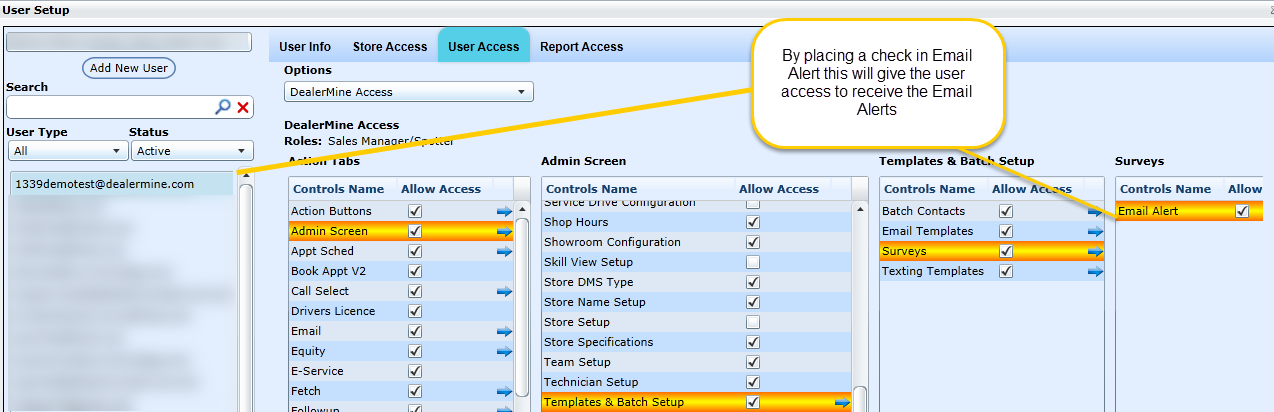The width and height of the screenshot is (1274, 412).
Task: Click blue arrow beside Templates & Batch Setup
Action: click(x=842, y=402)
